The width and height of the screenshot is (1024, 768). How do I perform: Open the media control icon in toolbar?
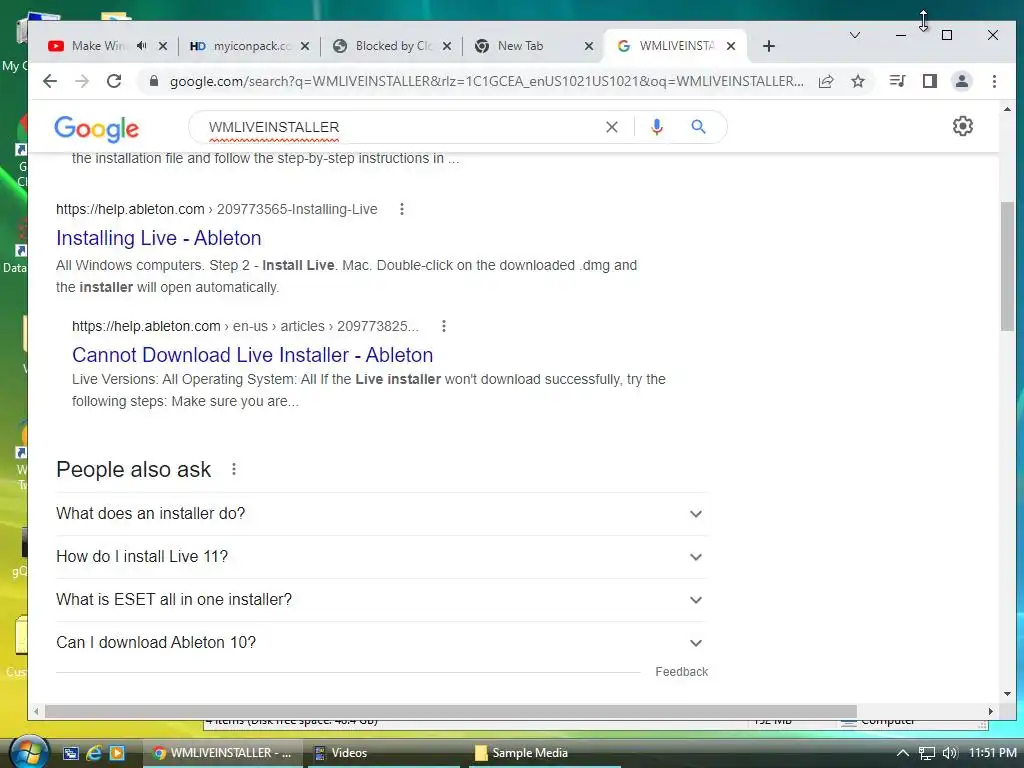(897, 81)
